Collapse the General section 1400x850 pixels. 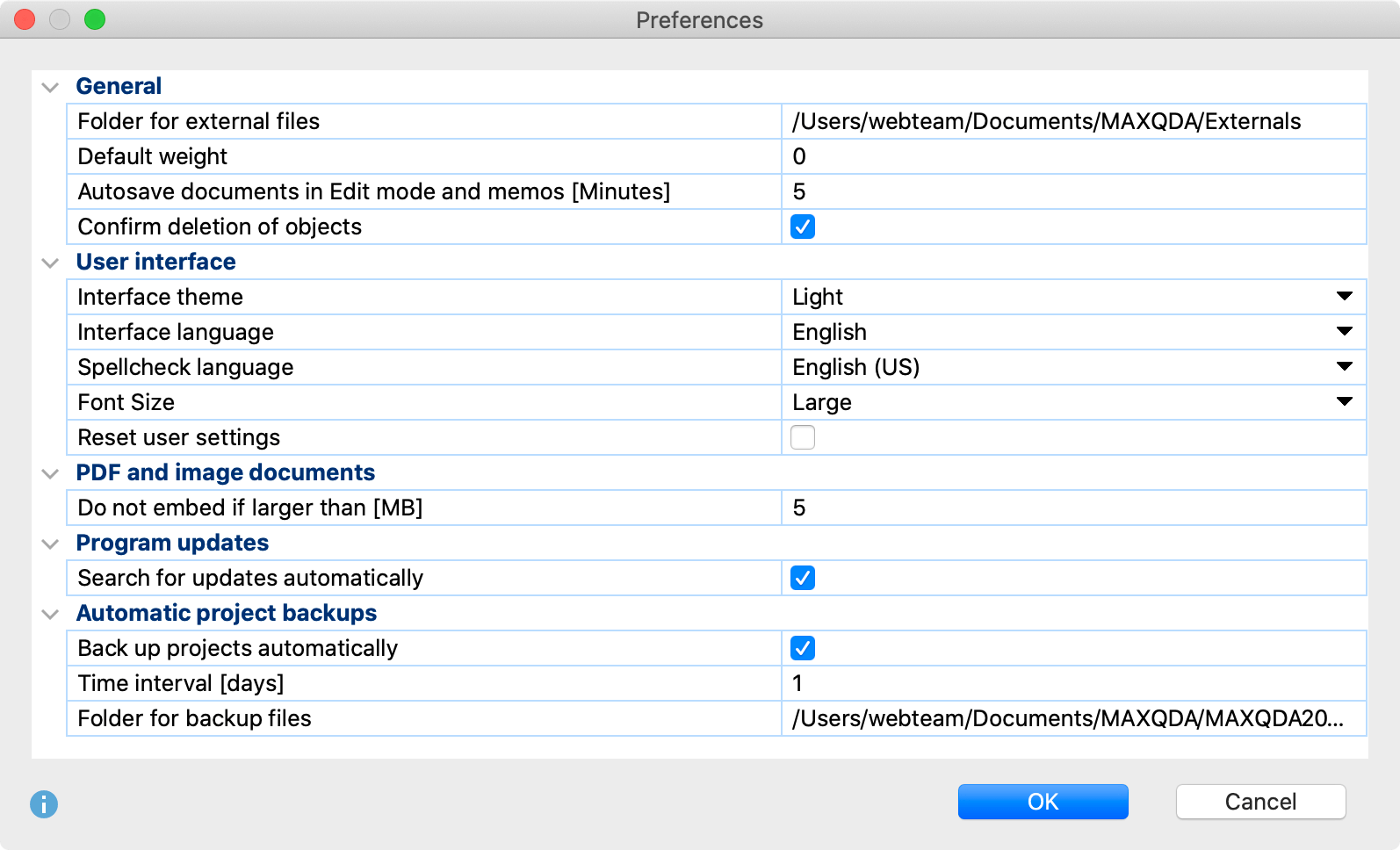(51, 87)
